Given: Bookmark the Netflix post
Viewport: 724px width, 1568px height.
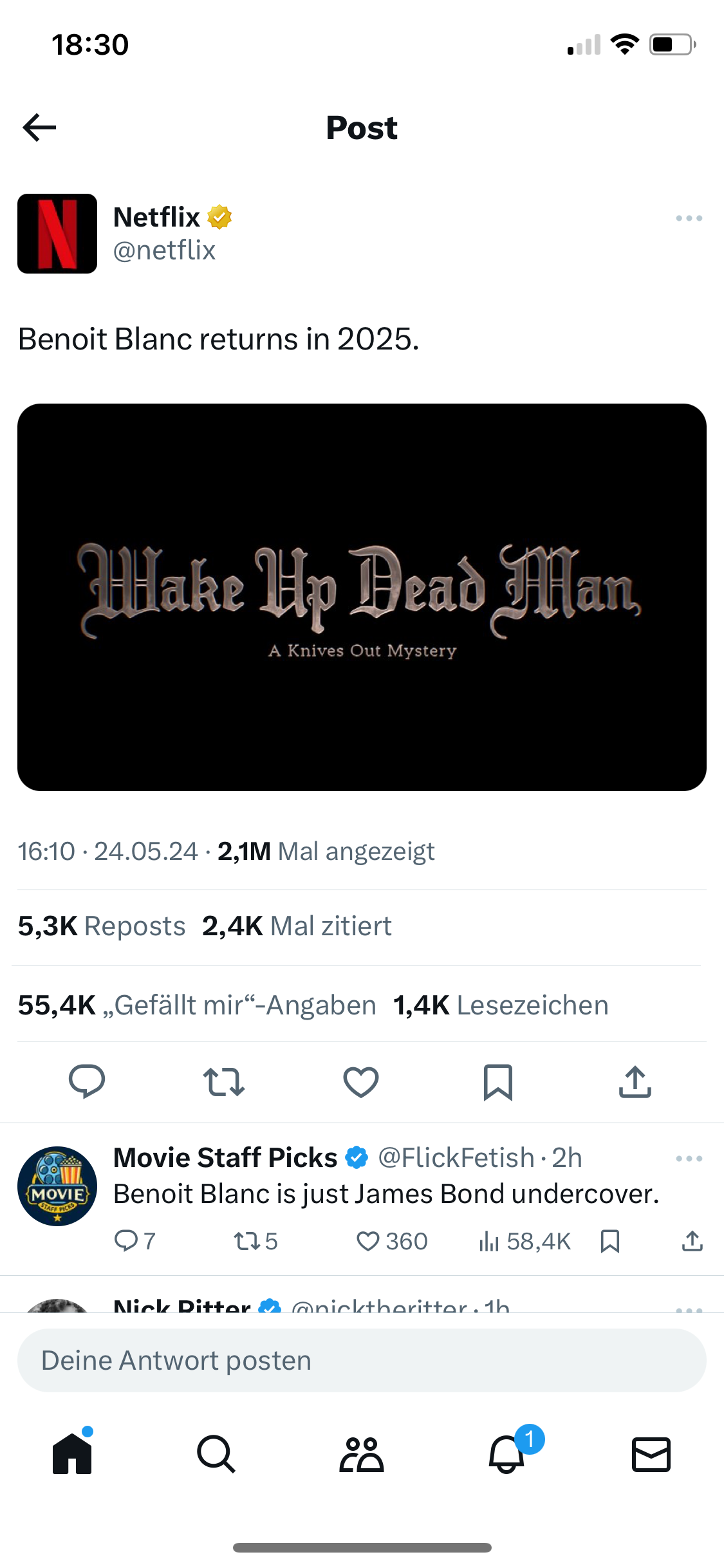Looking at the screenshot, I should (498, 1082).
